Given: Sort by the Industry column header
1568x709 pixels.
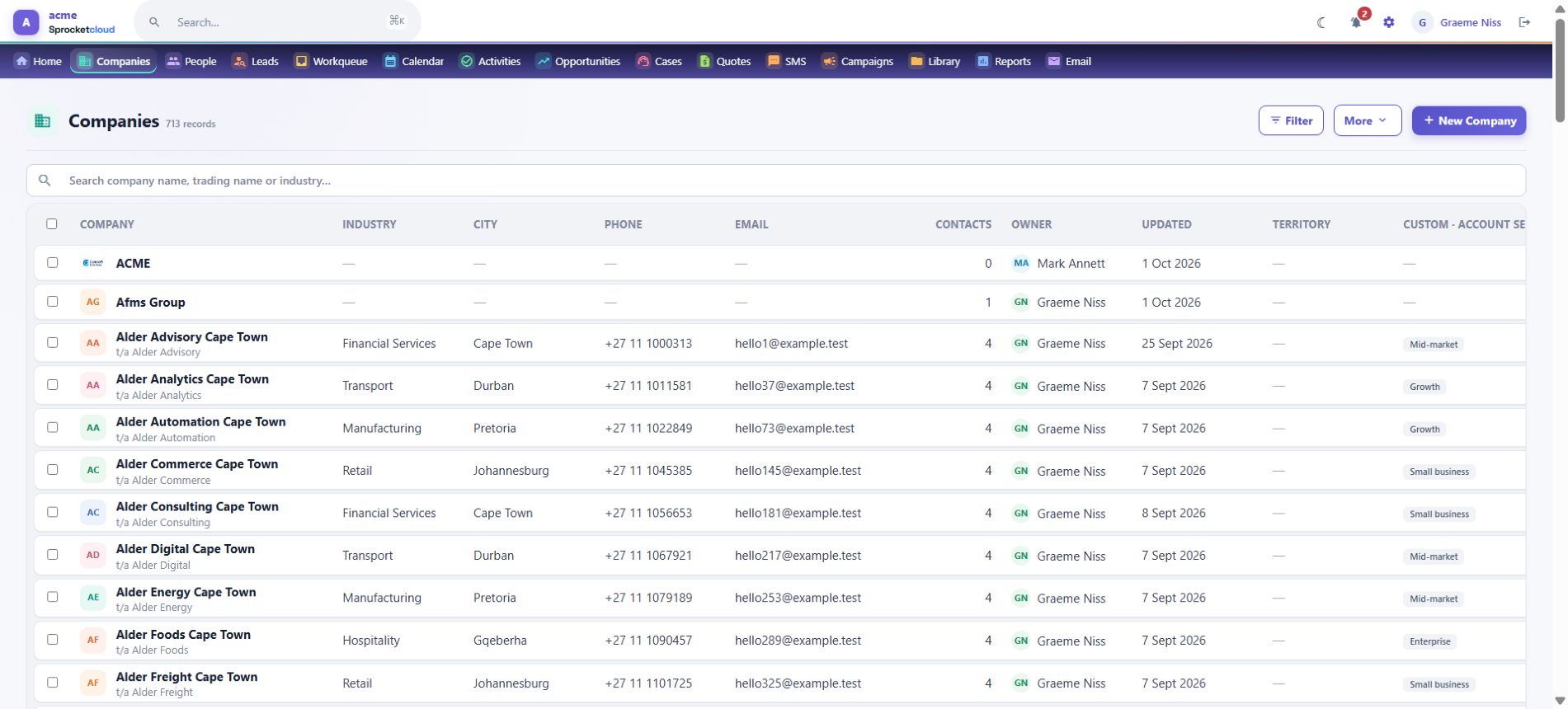Looking at the screenshot, I should tap(369, 224).
